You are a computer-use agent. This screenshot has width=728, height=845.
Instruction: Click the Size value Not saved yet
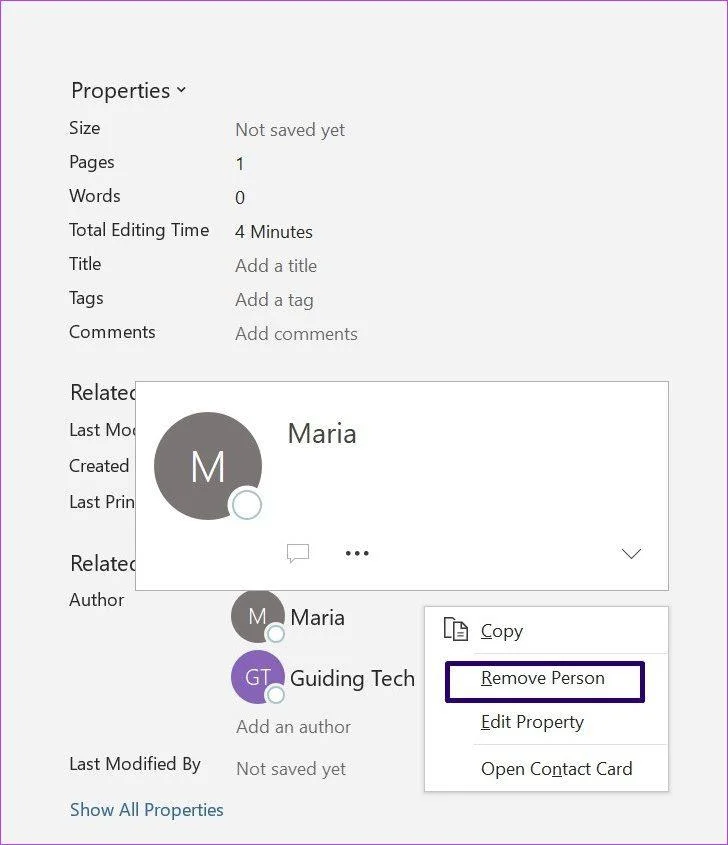tap(290, 130)
